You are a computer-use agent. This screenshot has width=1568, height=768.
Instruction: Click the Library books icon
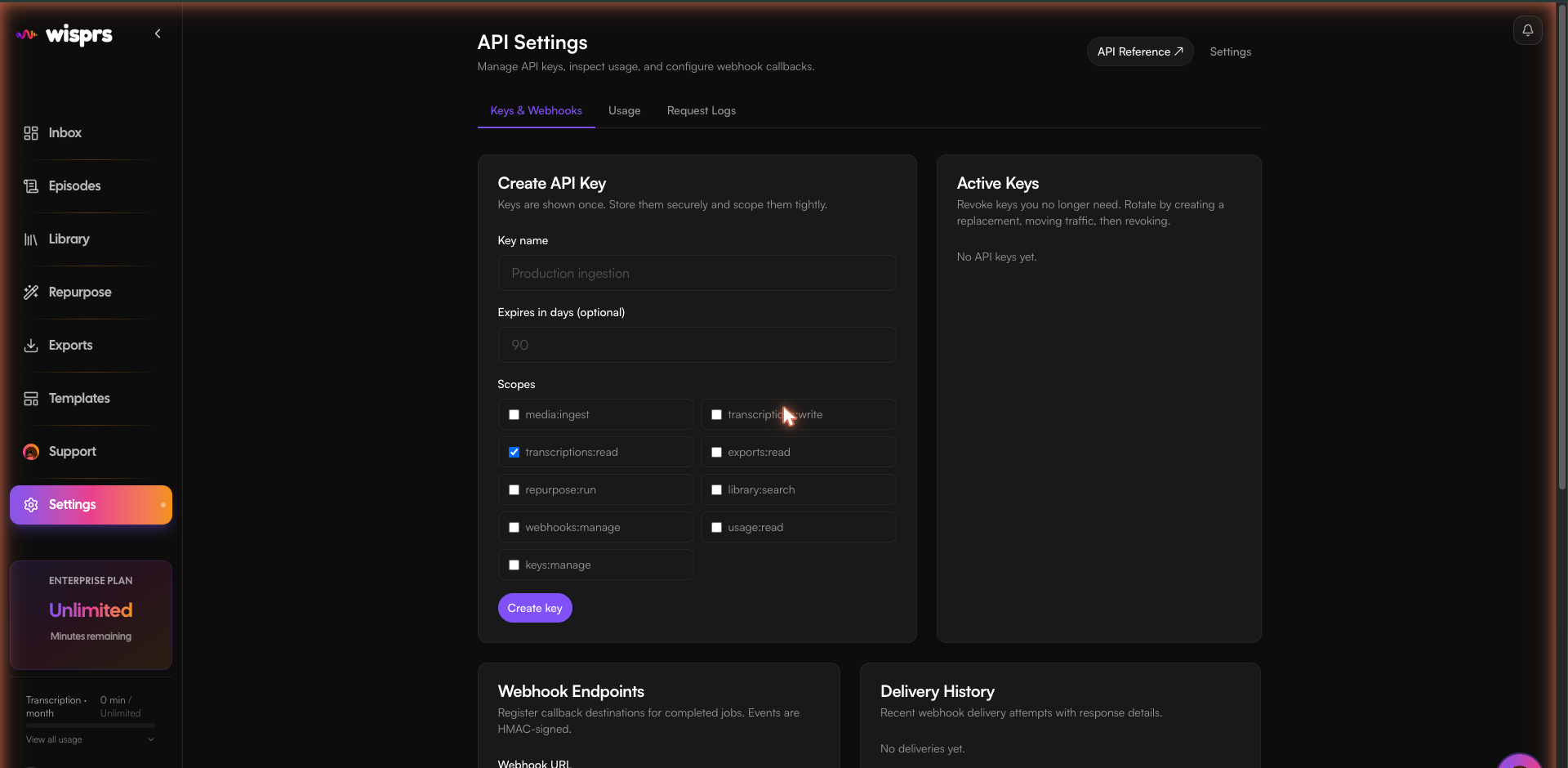(x=31, y=239)
